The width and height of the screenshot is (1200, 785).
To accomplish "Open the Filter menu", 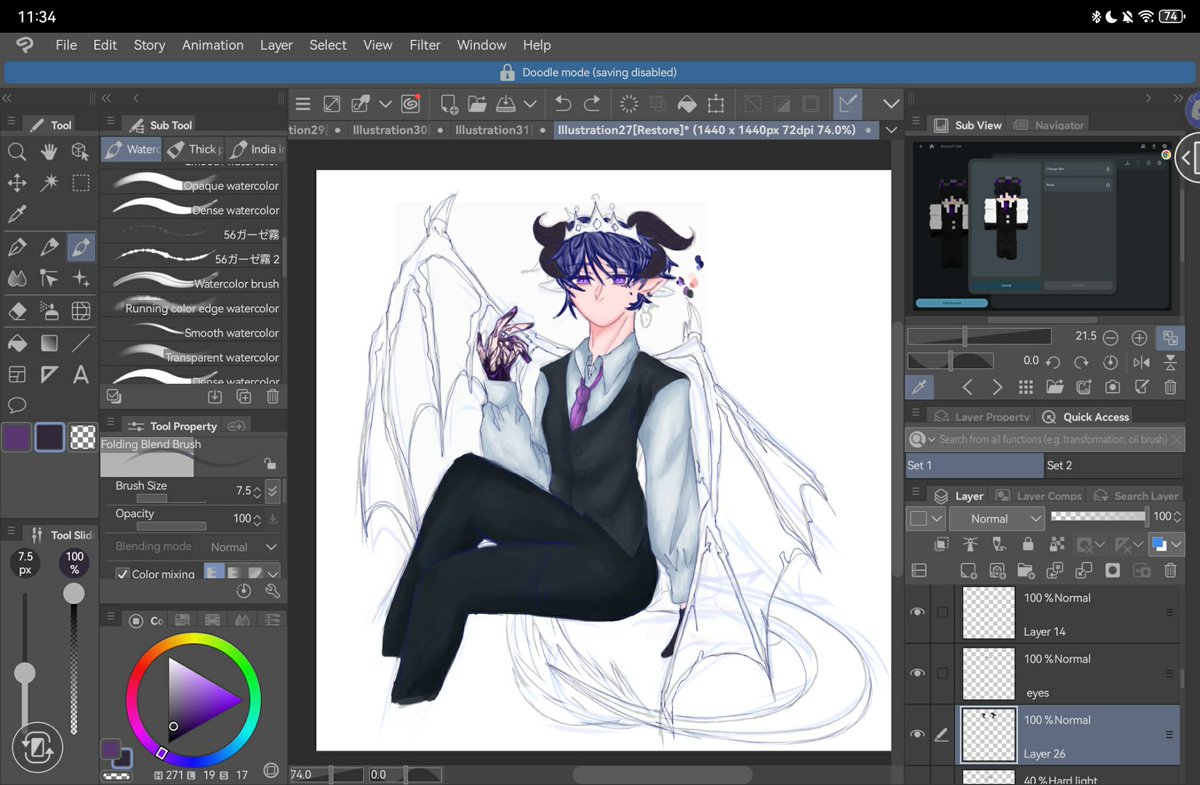I will click(425, 45).
